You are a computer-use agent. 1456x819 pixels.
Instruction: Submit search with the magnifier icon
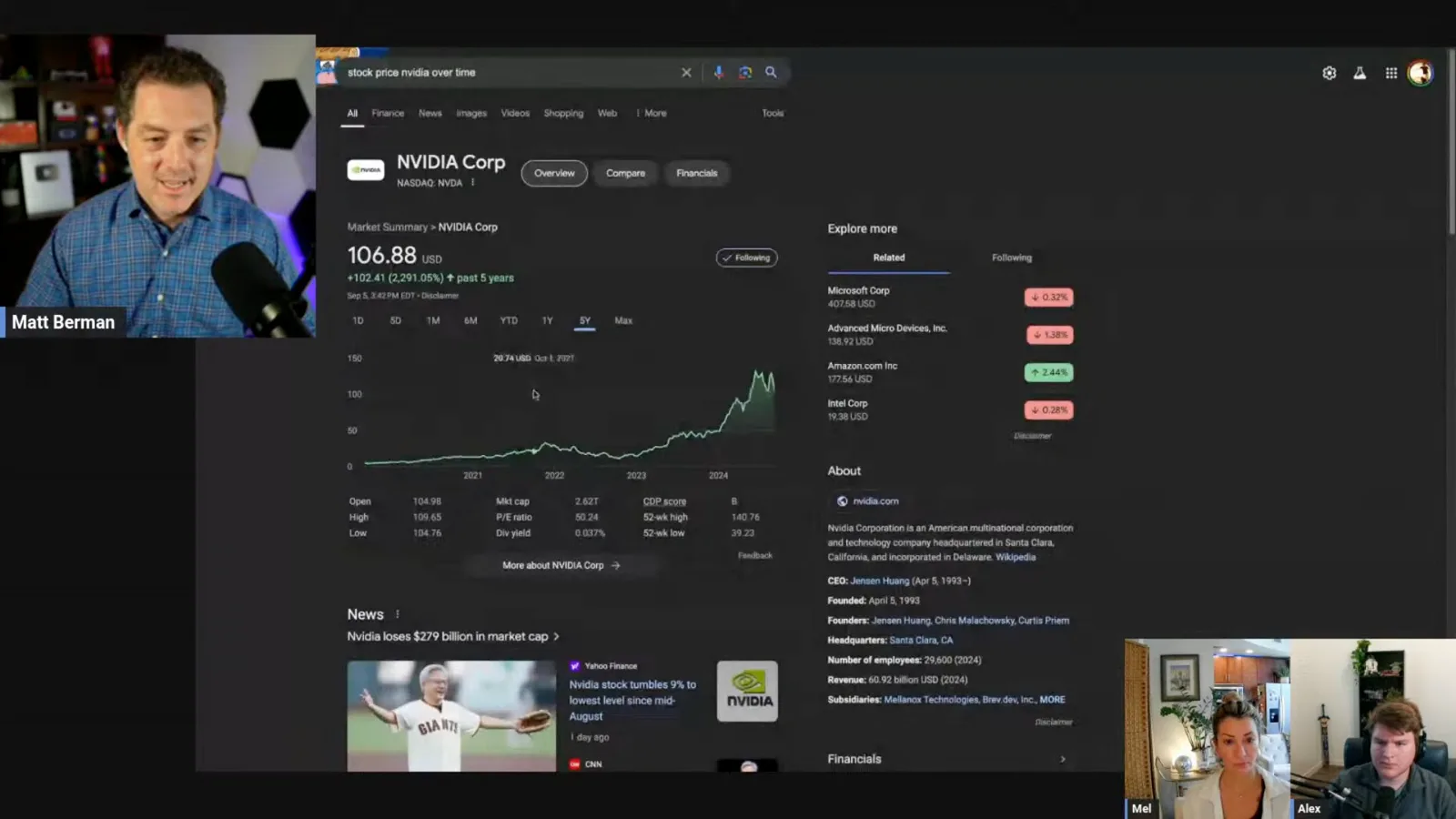(771, 73)
